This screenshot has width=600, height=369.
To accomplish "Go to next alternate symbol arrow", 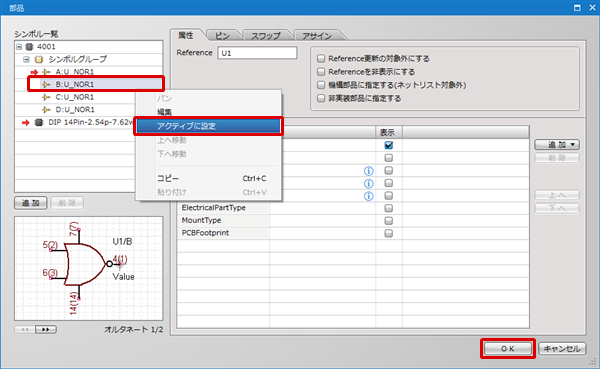I will [x=46, y=329].
